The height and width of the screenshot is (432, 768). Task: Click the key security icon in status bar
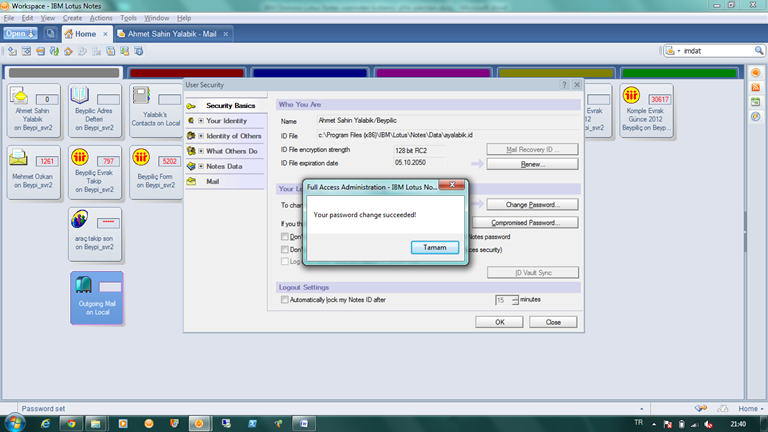[x=700, y=408]
